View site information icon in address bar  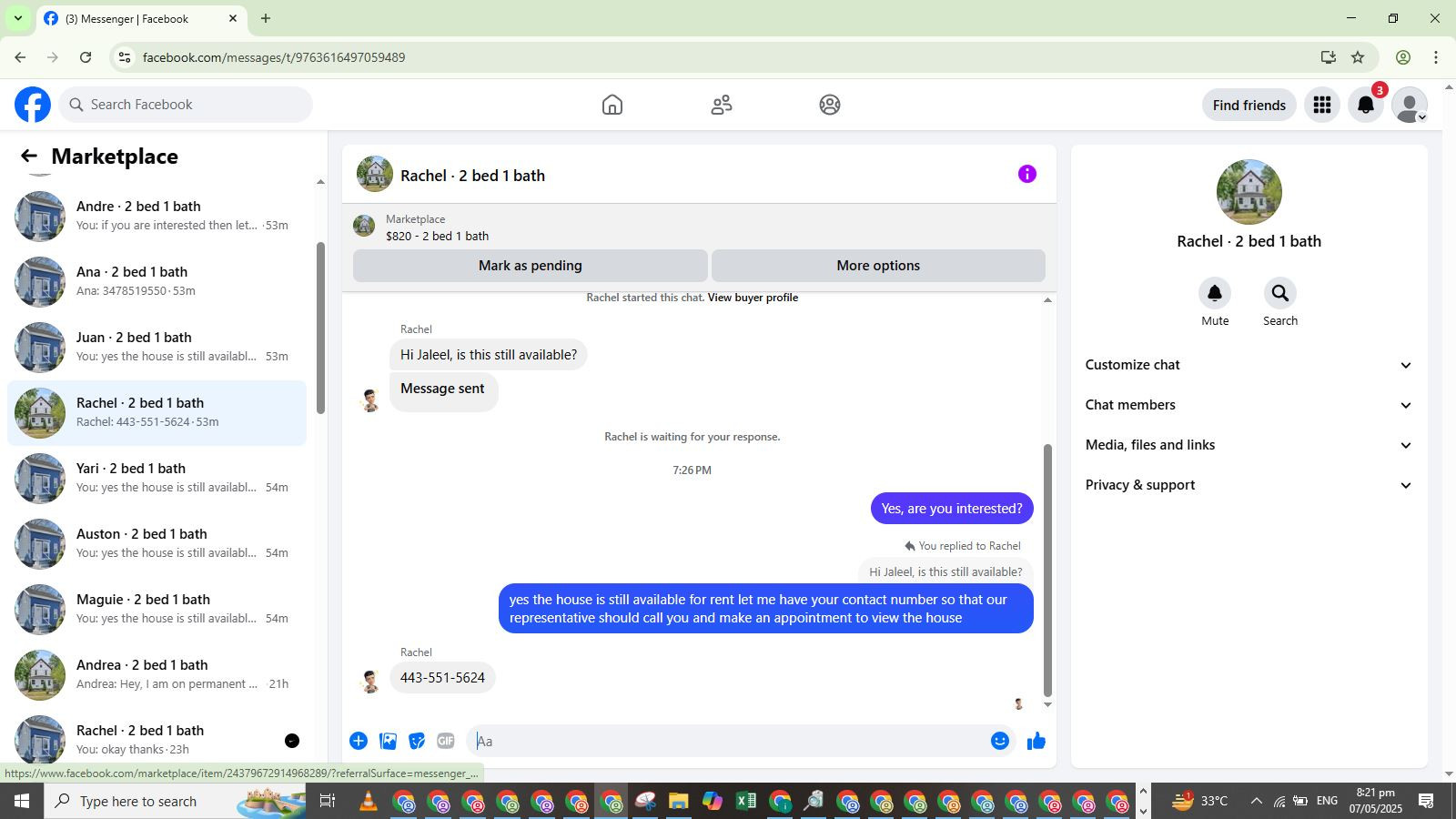click(x=125, y=57)
